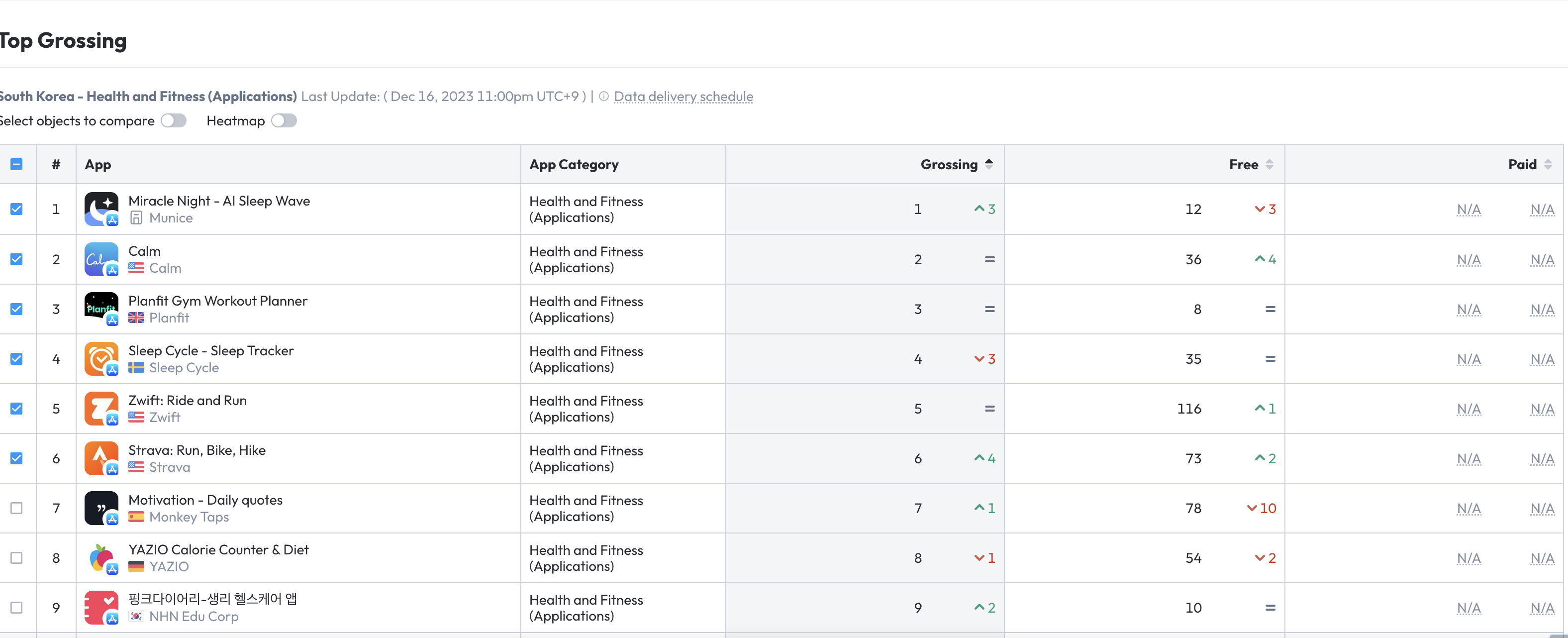Open Motivation - Daily quotes app page

206,500
